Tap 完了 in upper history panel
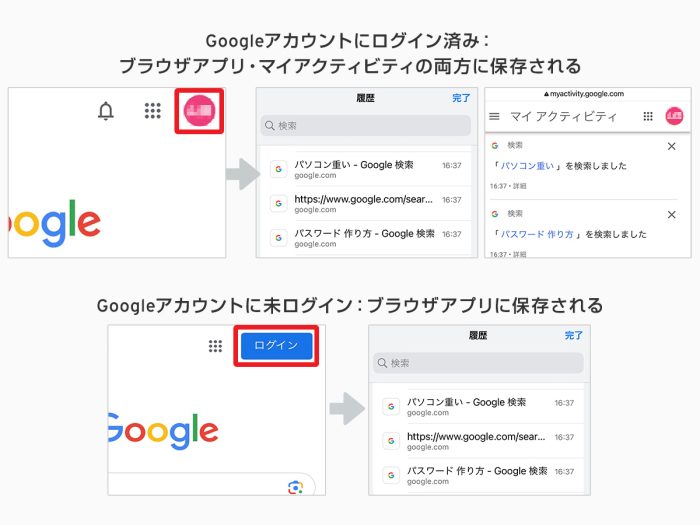This screenshot has height=525, width=700. click(x=461, y=98)
